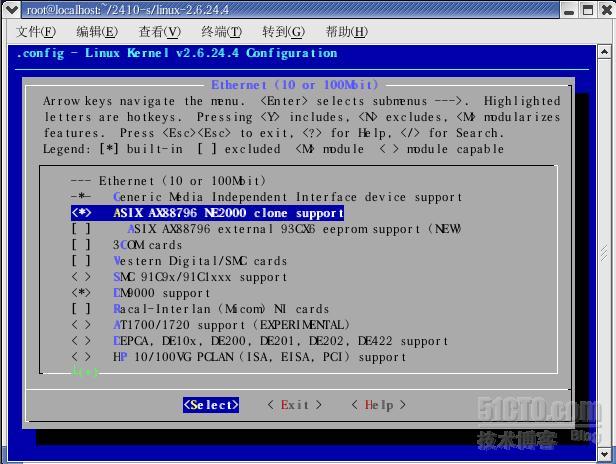The image size is (616, 464).
Task: Activate the < Help > button
Action: [379, 405]
